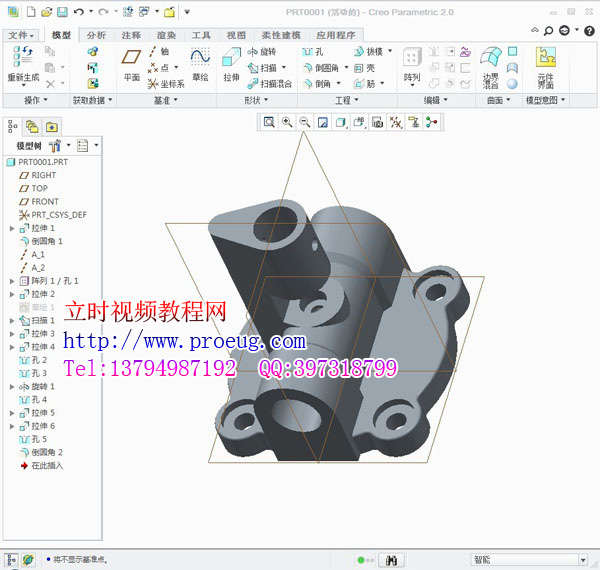Switch to the 渲染 tab
The width and height of the screenshot is (600, 570).
166,35
